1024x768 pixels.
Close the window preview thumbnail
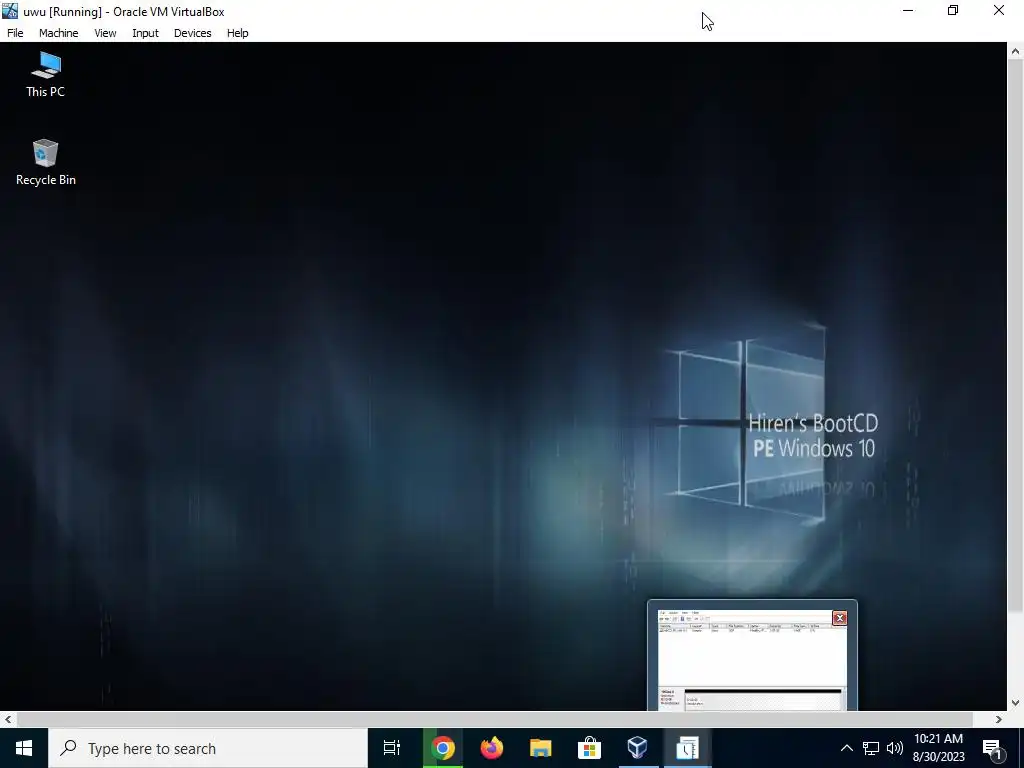click(x=840, y=618)
